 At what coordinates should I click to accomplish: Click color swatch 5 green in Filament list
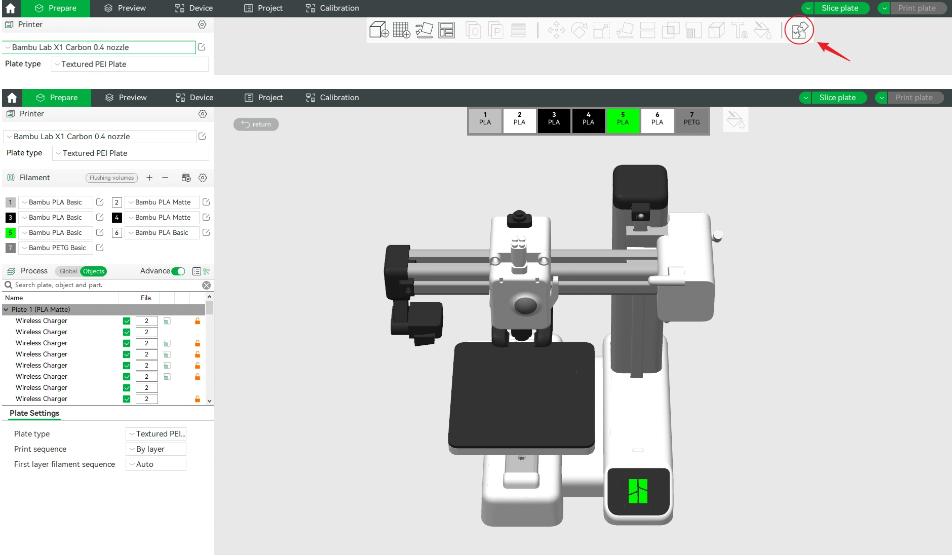tap(10, 232)
